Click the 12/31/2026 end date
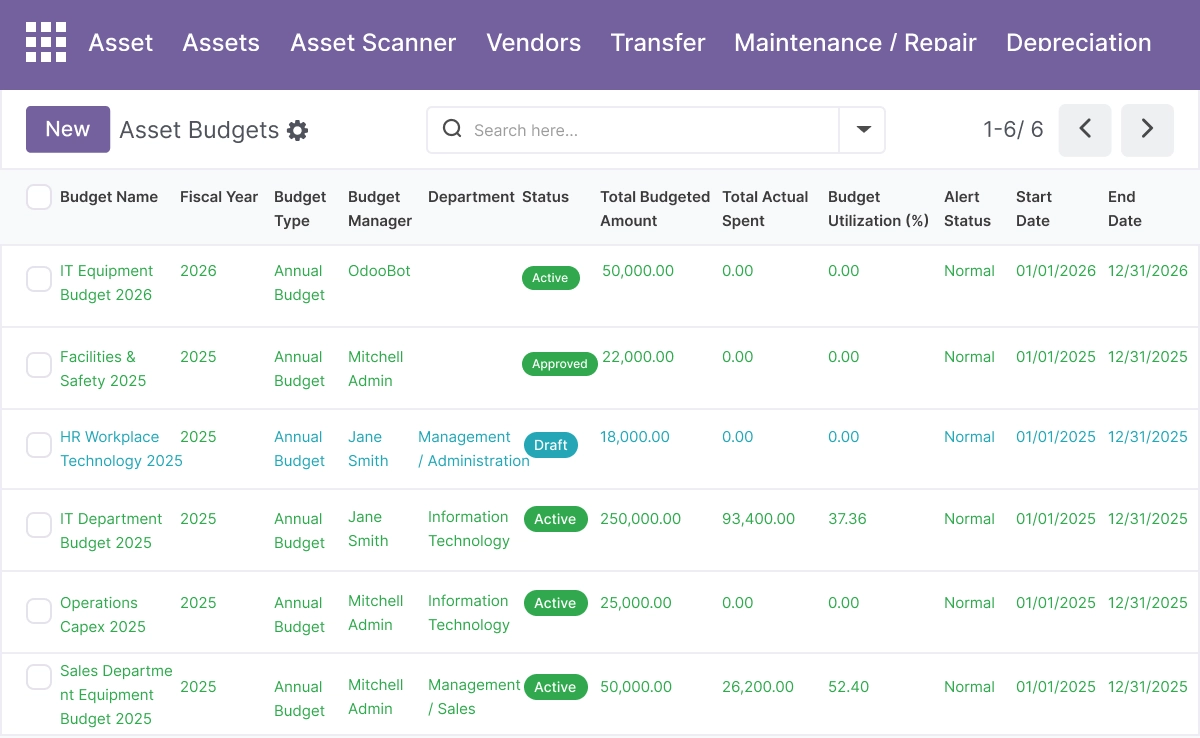 [x=1148, y=271]
